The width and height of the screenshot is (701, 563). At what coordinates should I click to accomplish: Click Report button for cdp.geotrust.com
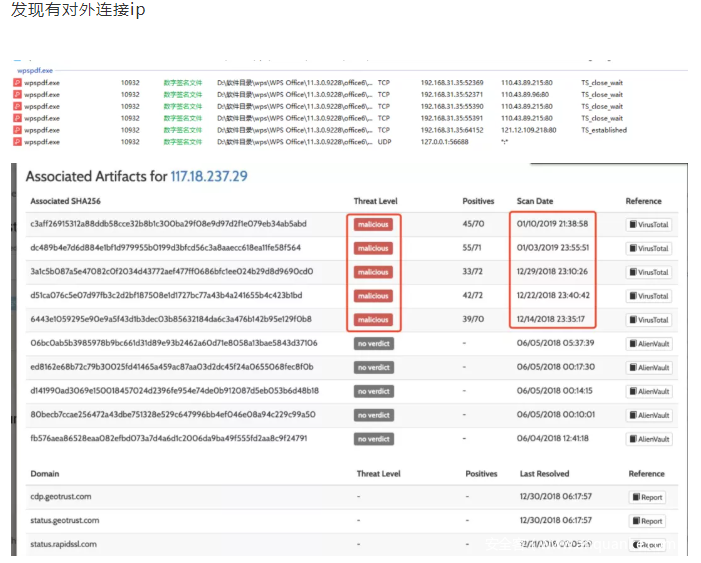[x=647, y=497]
